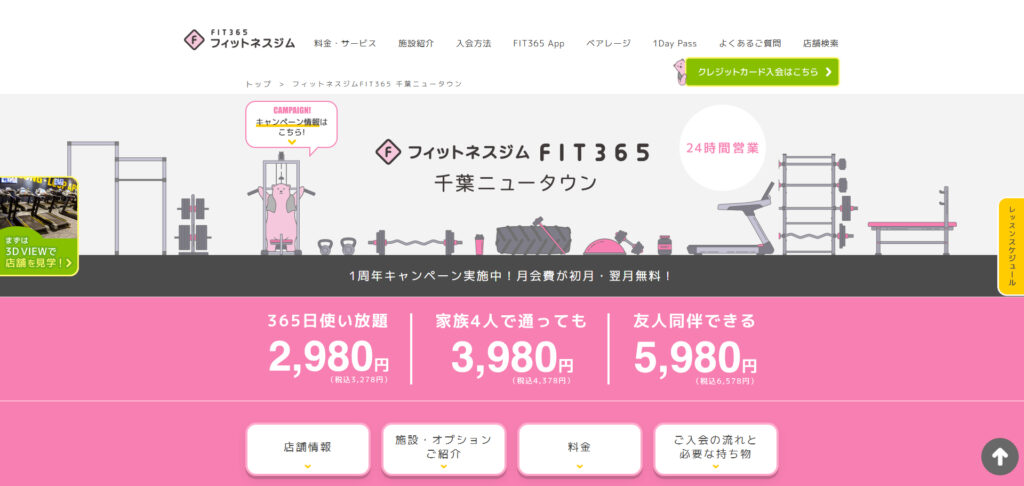Click the 24時間営業 circle badge
Viewport: 1024px width, 486px height.
[x=722, y=148]
